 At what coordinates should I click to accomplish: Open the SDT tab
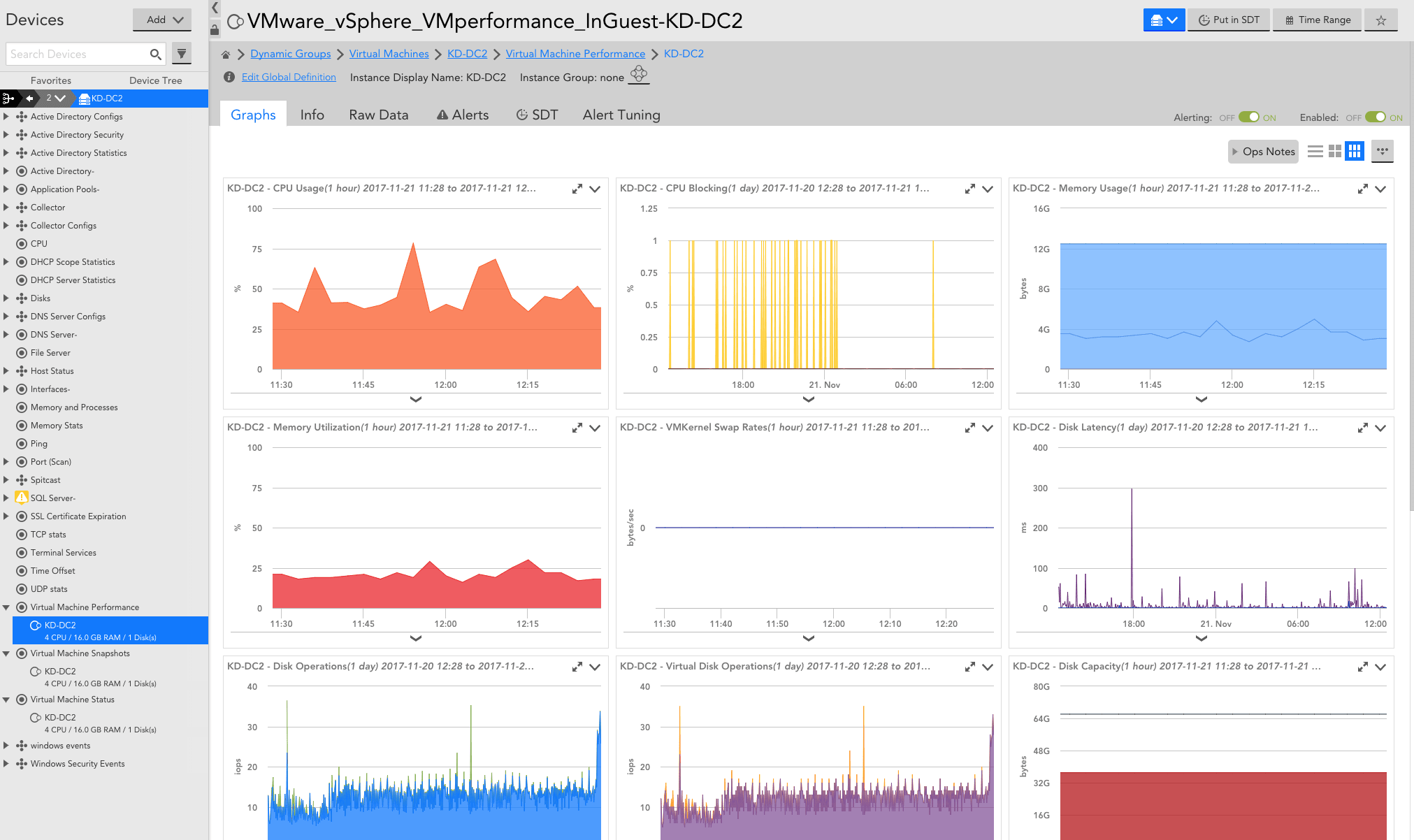(x=537, y=115)
